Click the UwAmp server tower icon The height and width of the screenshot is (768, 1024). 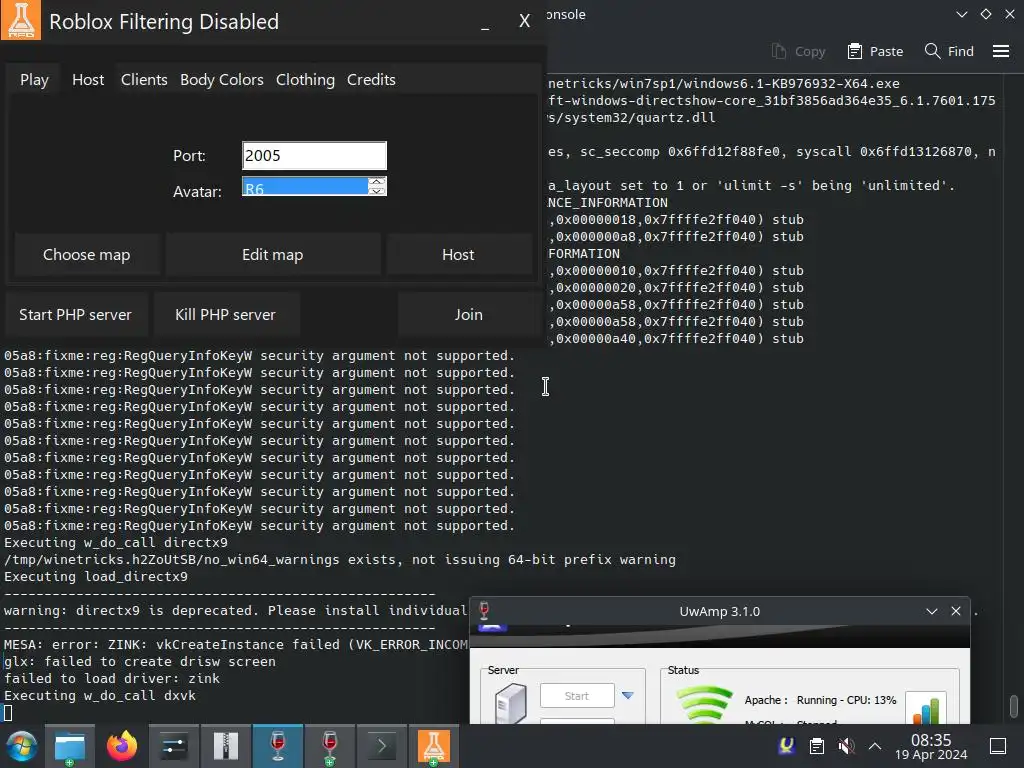click(511, 704)
